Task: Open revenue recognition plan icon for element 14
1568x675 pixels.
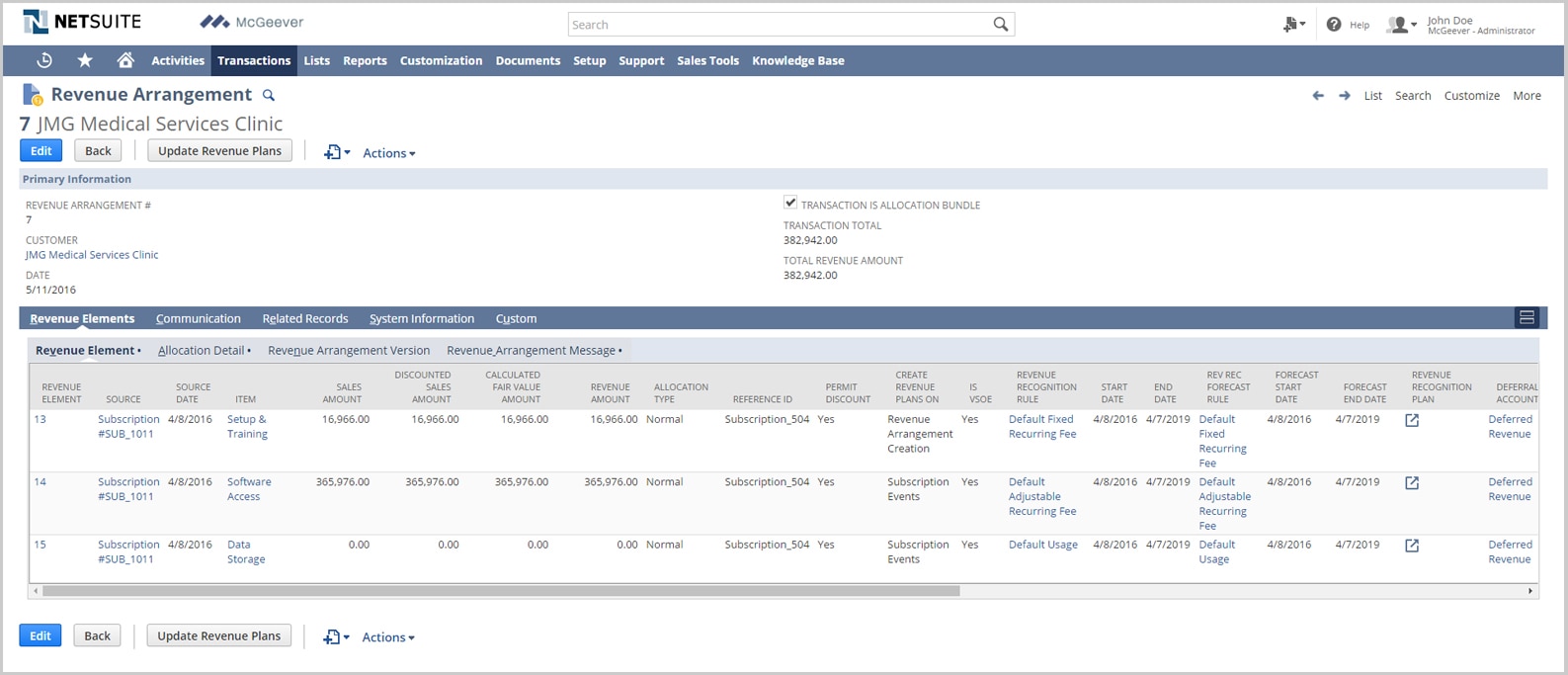Action: click(1412, 483)
